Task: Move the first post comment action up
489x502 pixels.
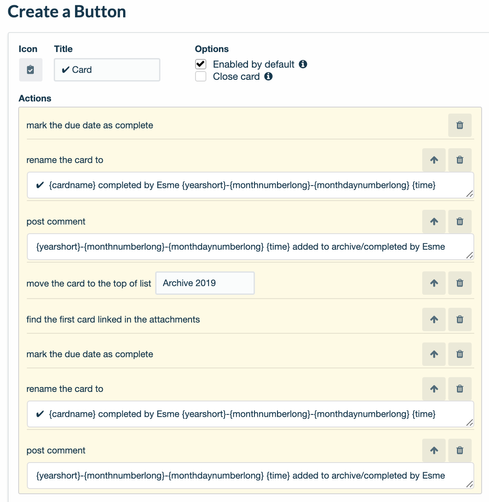Action: click(434, 221)
